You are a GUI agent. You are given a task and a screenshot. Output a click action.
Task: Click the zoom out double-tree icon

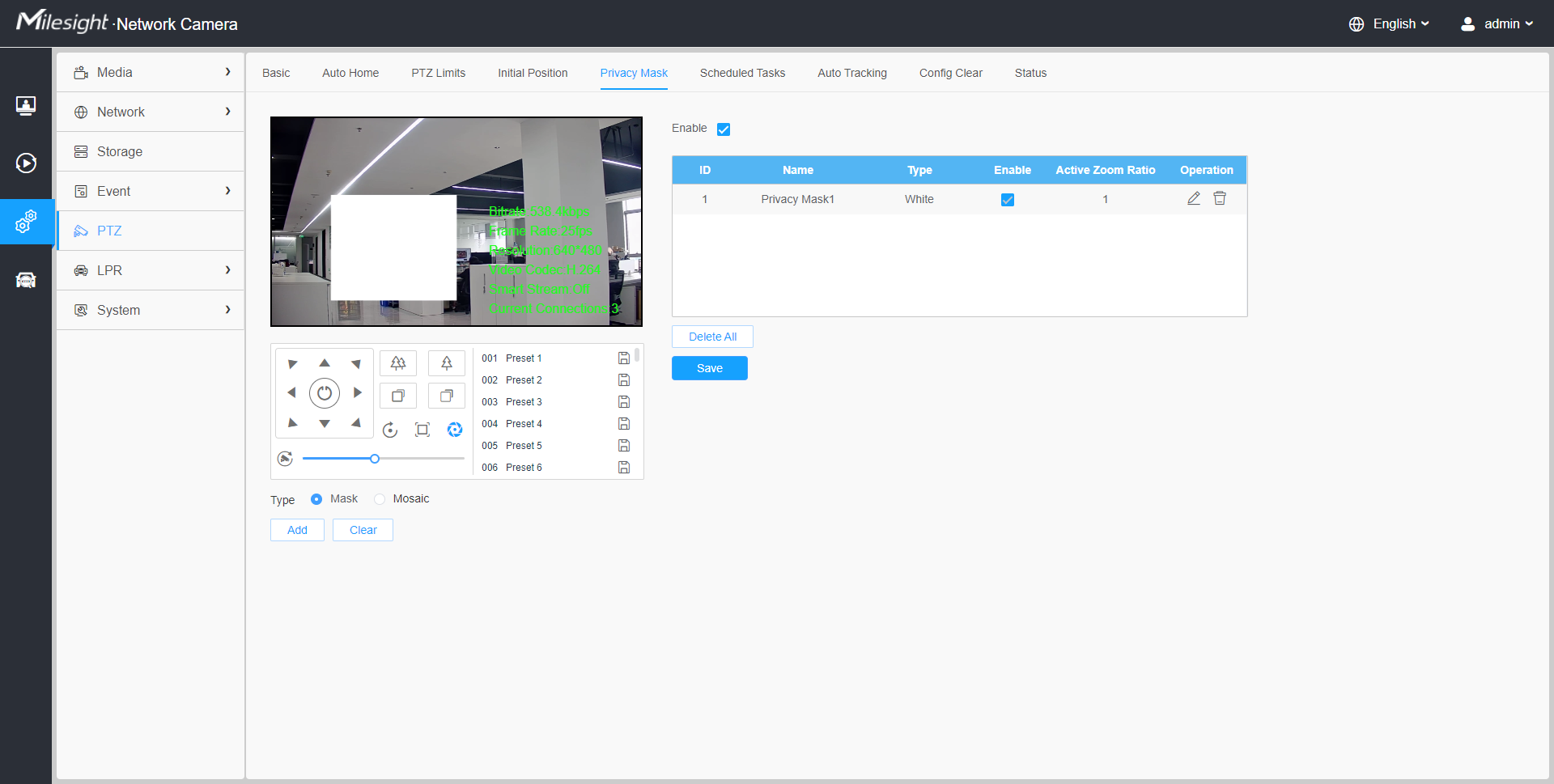click(398, 363)
